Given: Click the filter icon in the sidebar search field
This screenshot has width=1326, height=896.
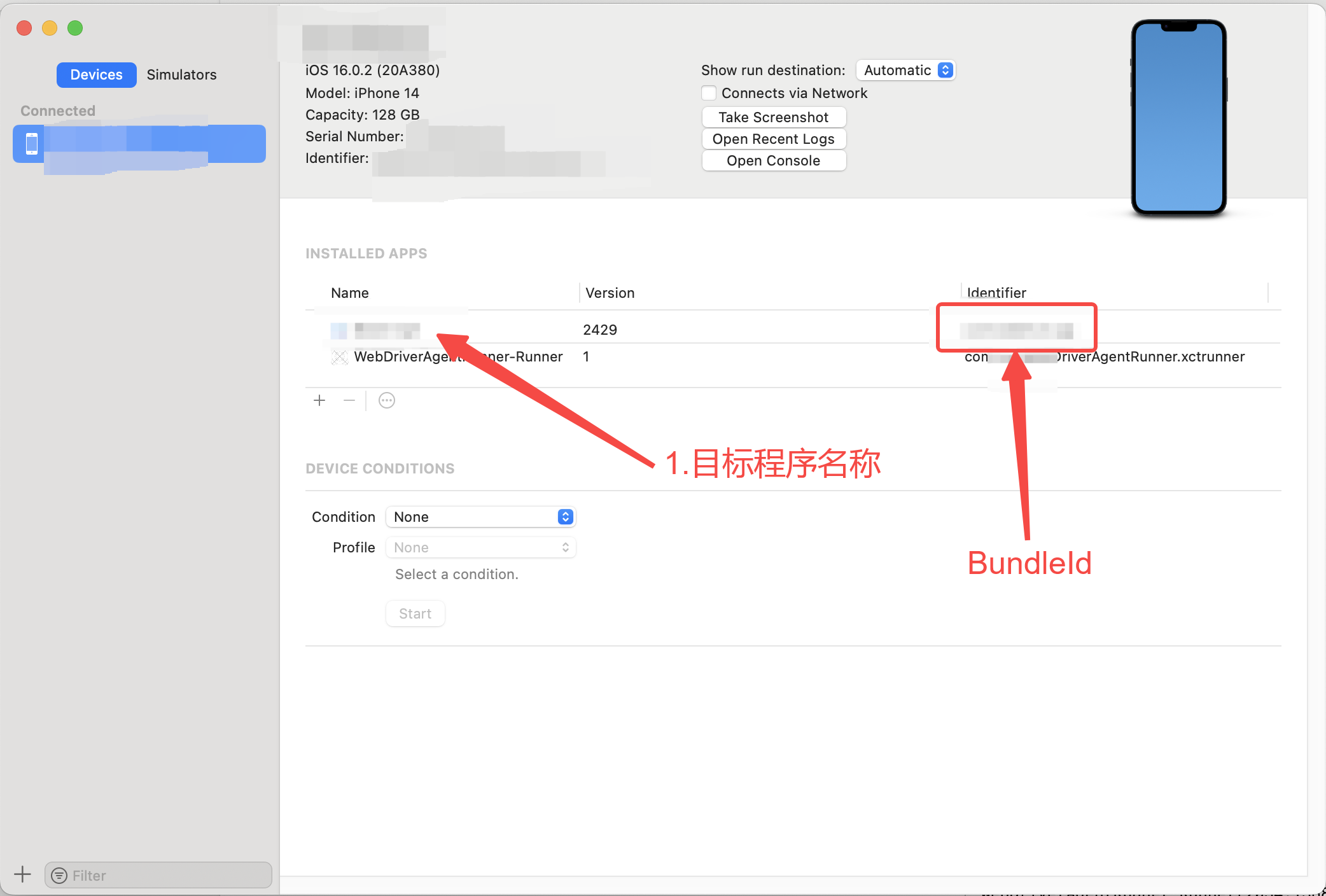Looking at the screenshot, I should click(59, 876).
